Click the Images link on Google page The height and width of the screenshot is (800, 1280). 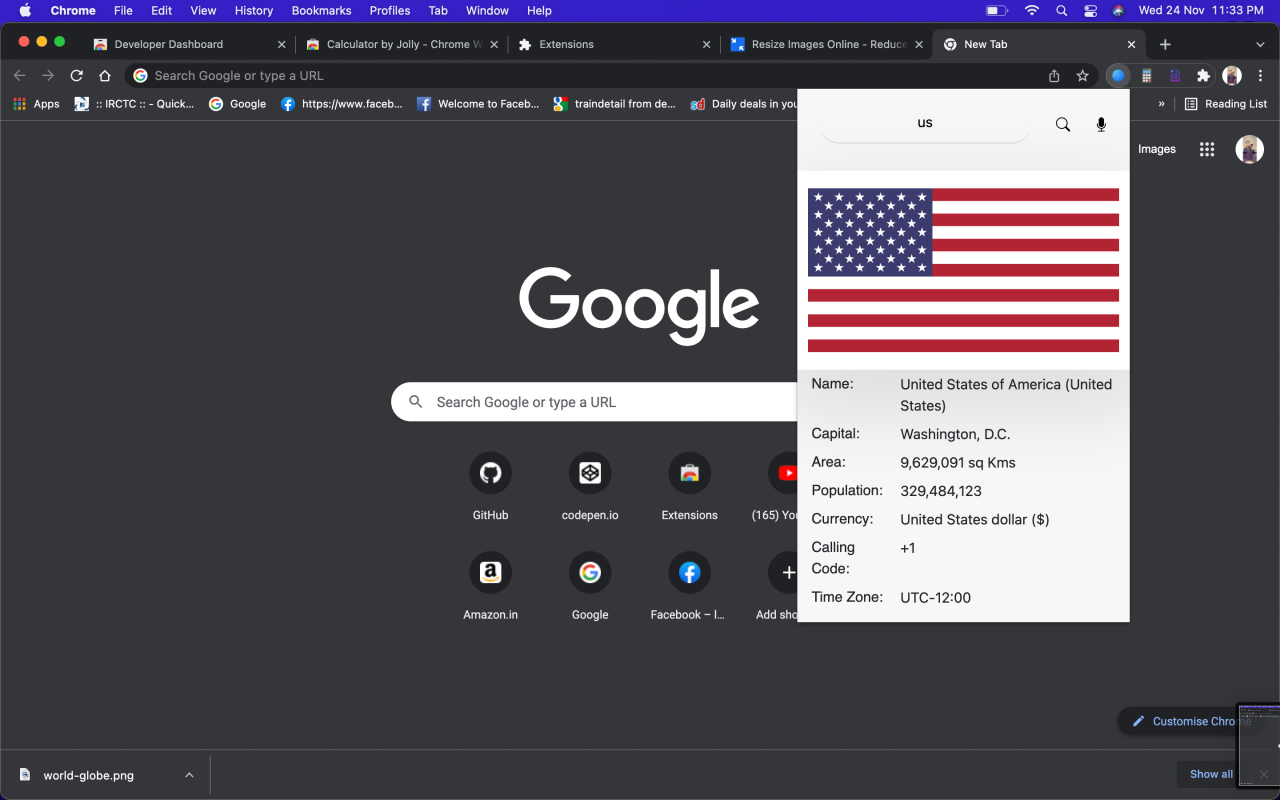(1157, 149)
